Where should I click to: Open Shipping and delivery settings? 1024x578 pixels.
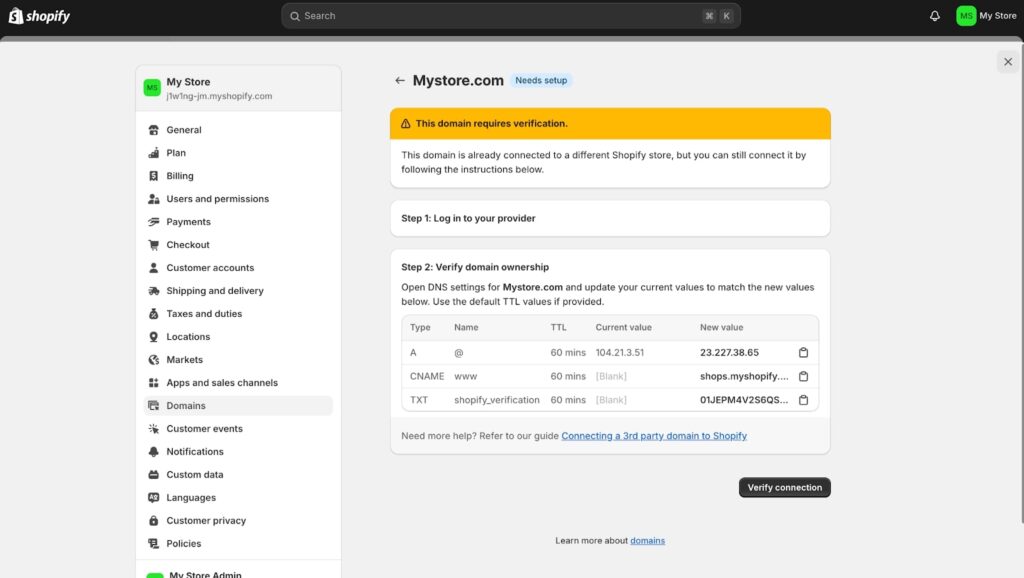pos(215,291)
